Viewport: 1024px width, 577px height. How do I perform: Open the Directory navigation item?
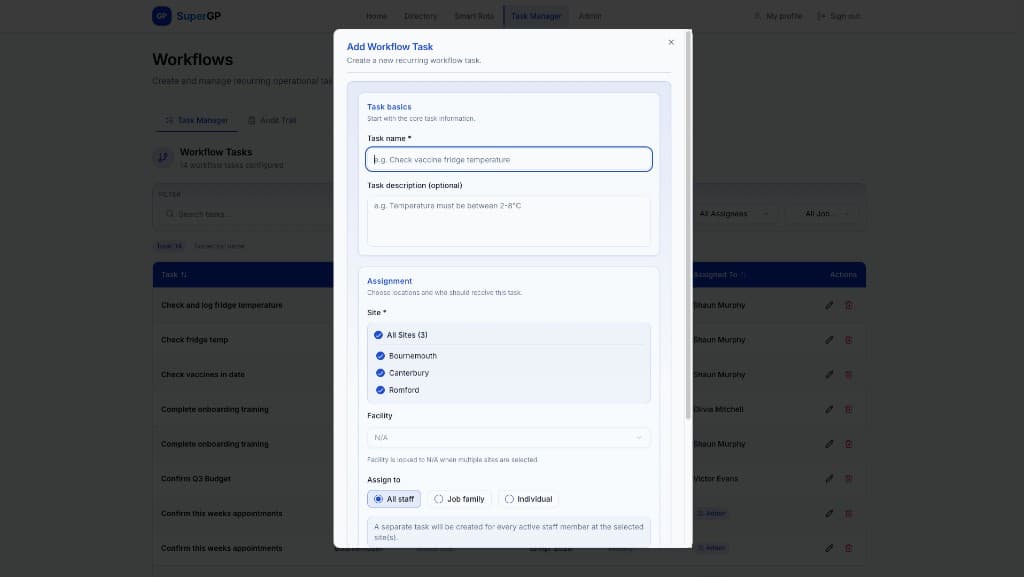coord(421,16)
